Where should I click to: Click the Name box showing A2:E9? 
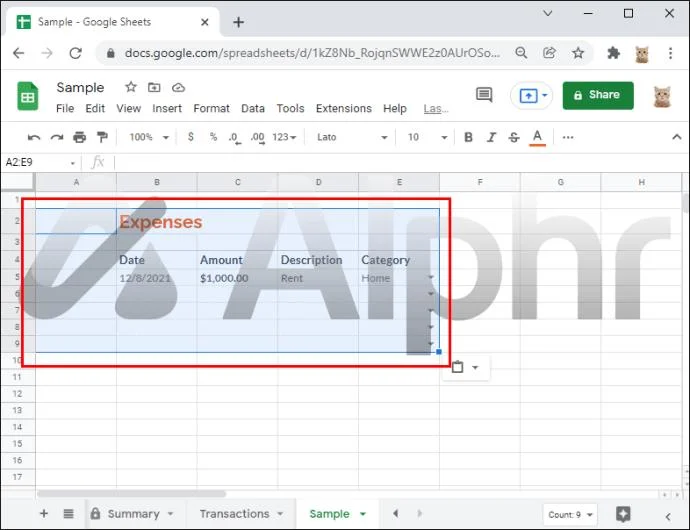coord(40,162)
